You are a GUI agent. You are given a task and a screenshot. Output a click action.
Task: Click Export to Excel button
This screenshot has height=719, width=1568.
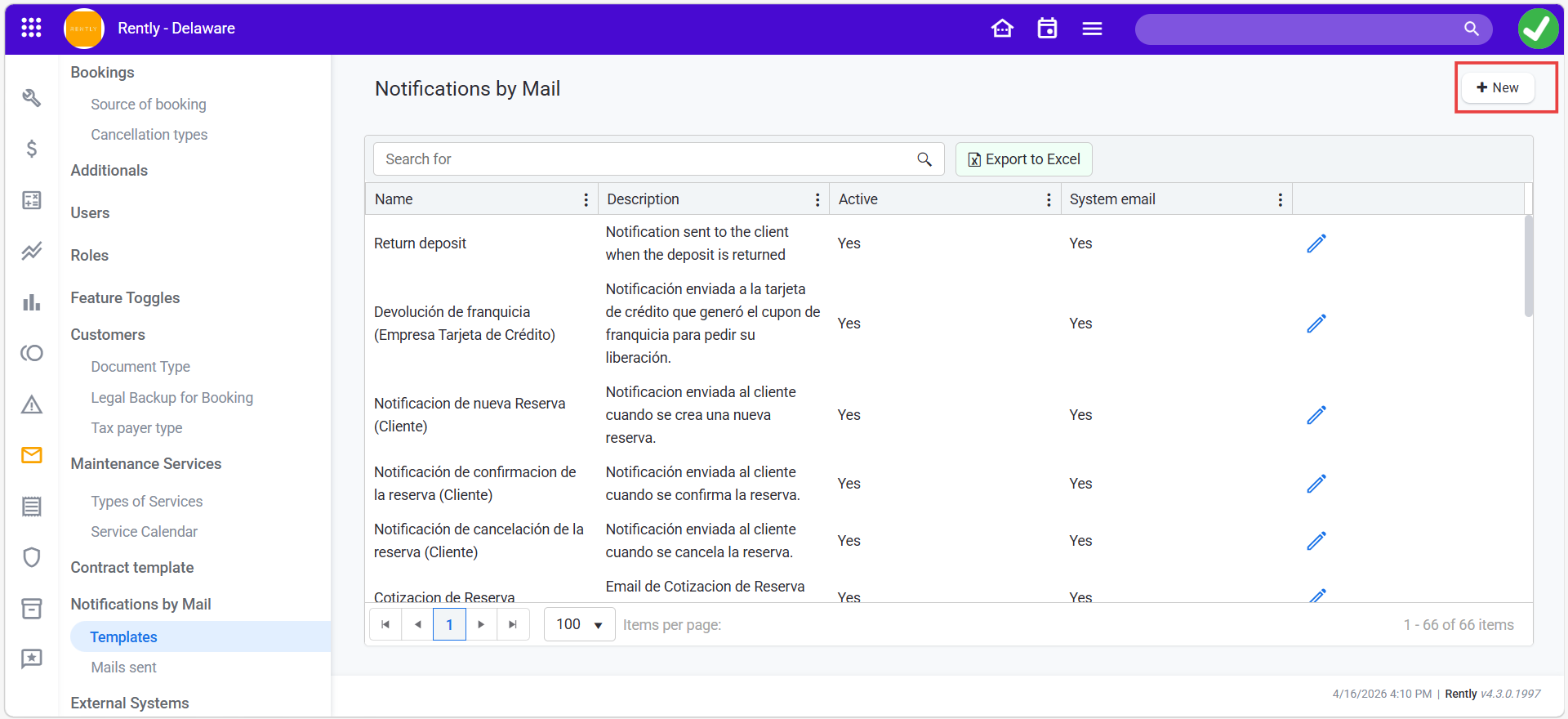tap(1024, 159)
